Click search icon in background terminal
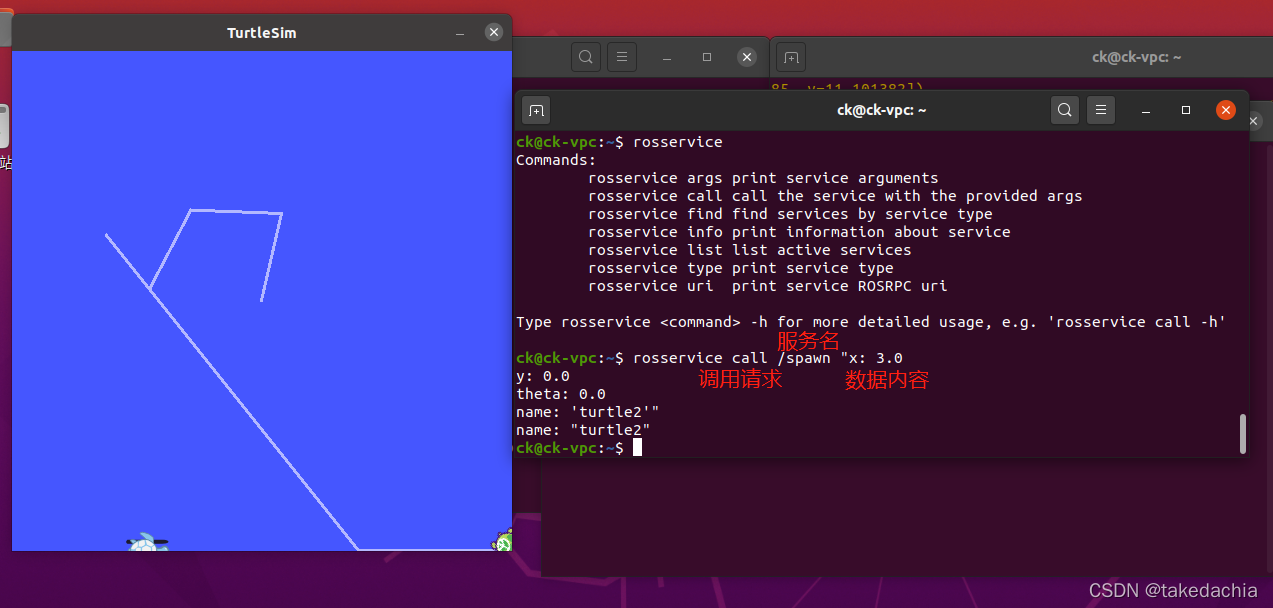This screenshot has height=608, width=1273. click(586, 57)
